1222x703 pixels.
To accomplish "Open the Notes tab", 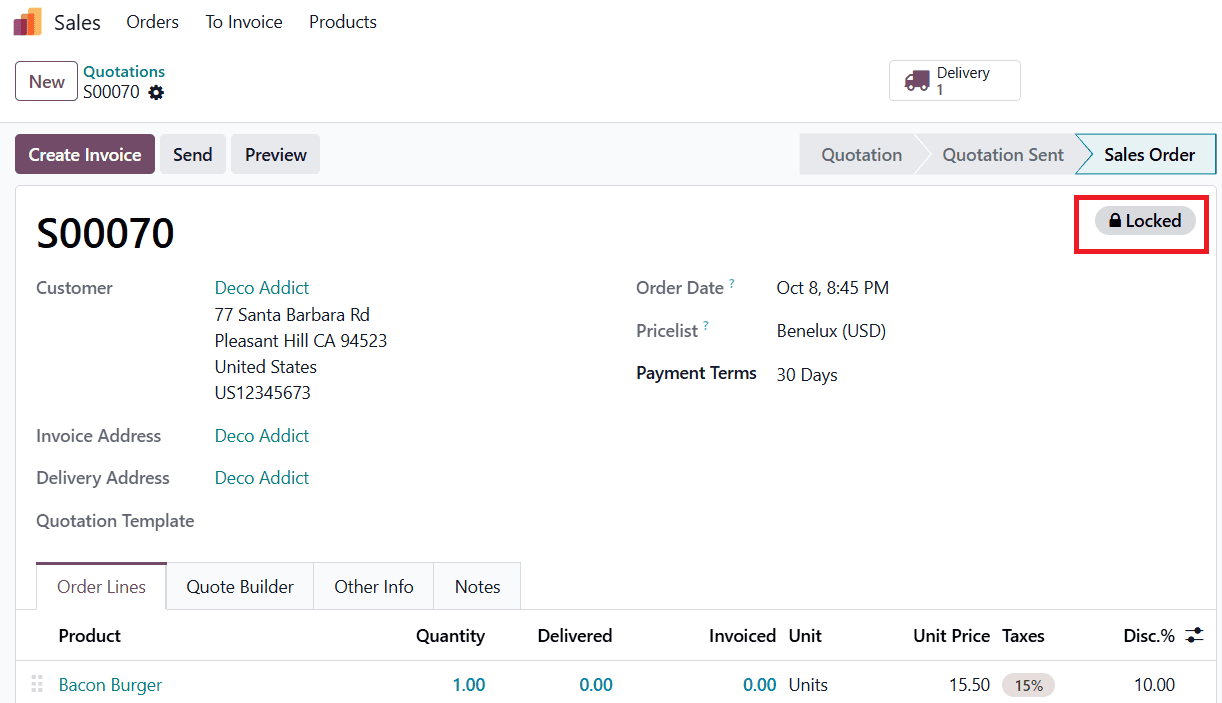I will pyautogui.click(x=477, y=587).
